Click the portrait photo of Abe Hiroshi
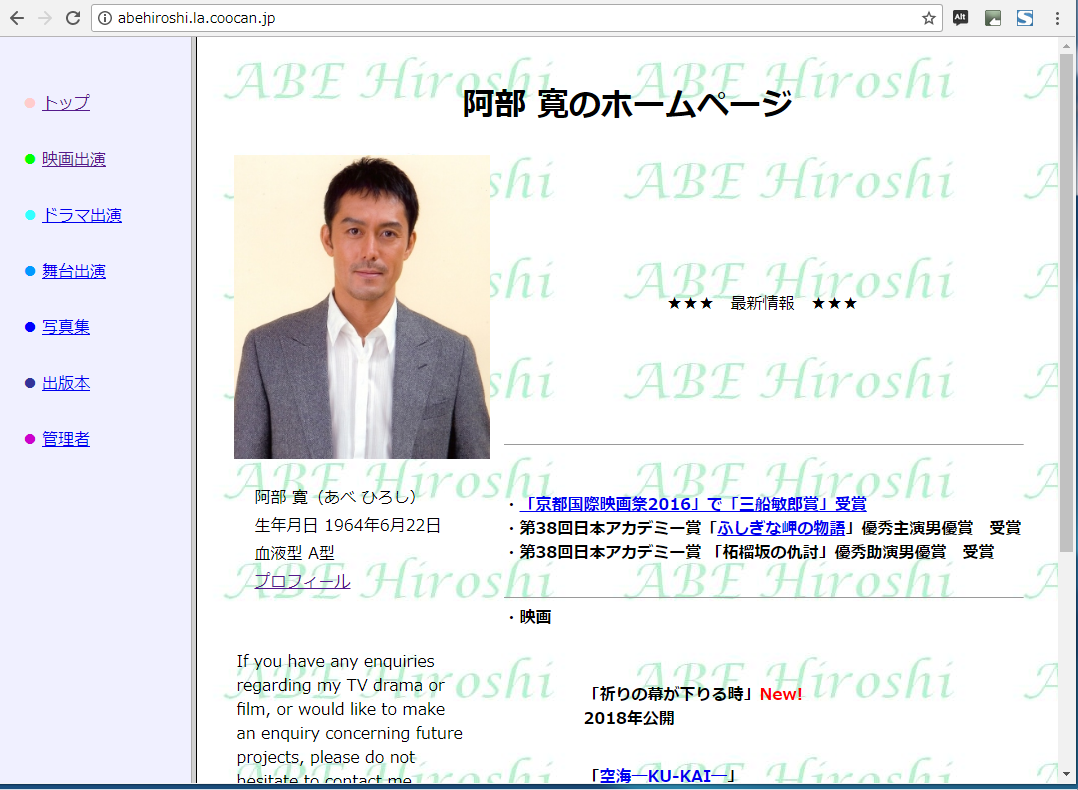The width and height of the screenshot is (1078, 790). (361, 307)
